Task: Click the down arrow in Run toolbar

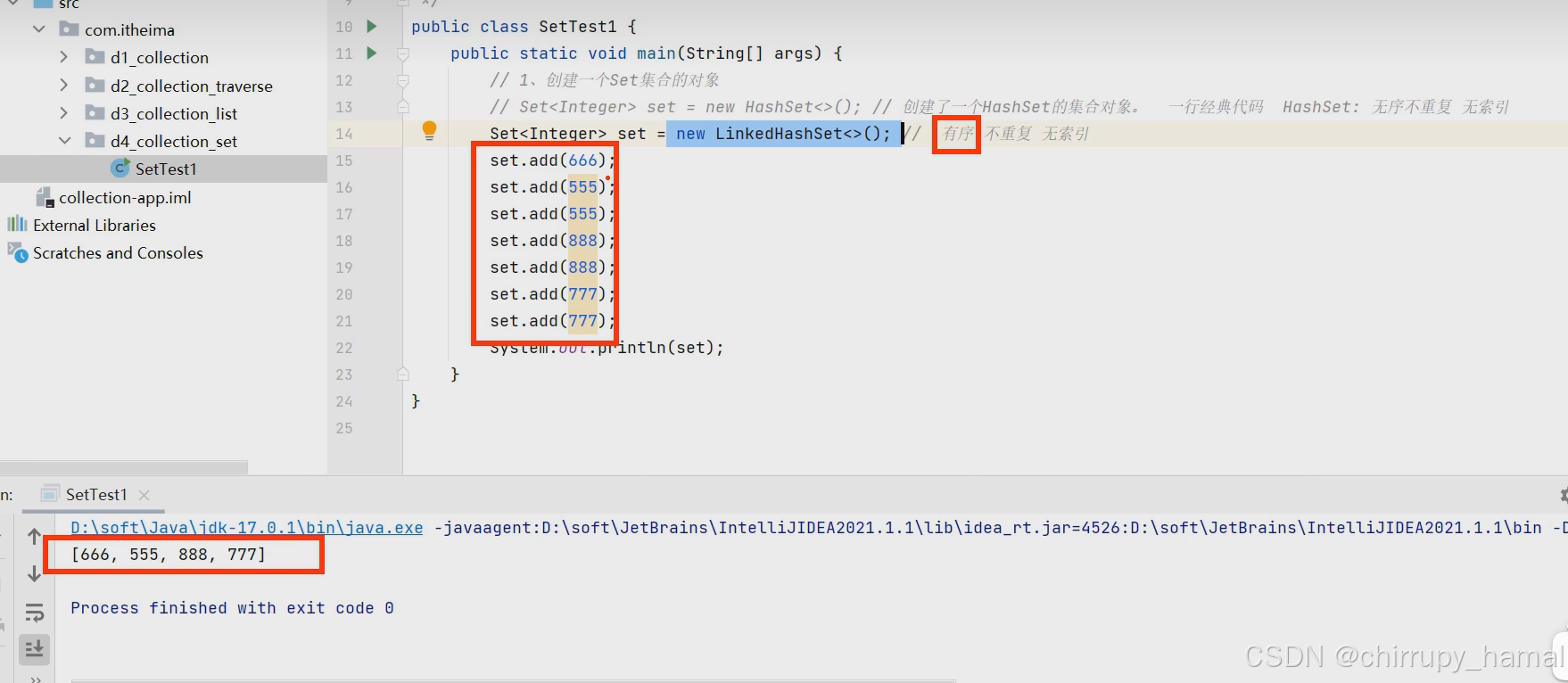Action: tap(34, 573)
